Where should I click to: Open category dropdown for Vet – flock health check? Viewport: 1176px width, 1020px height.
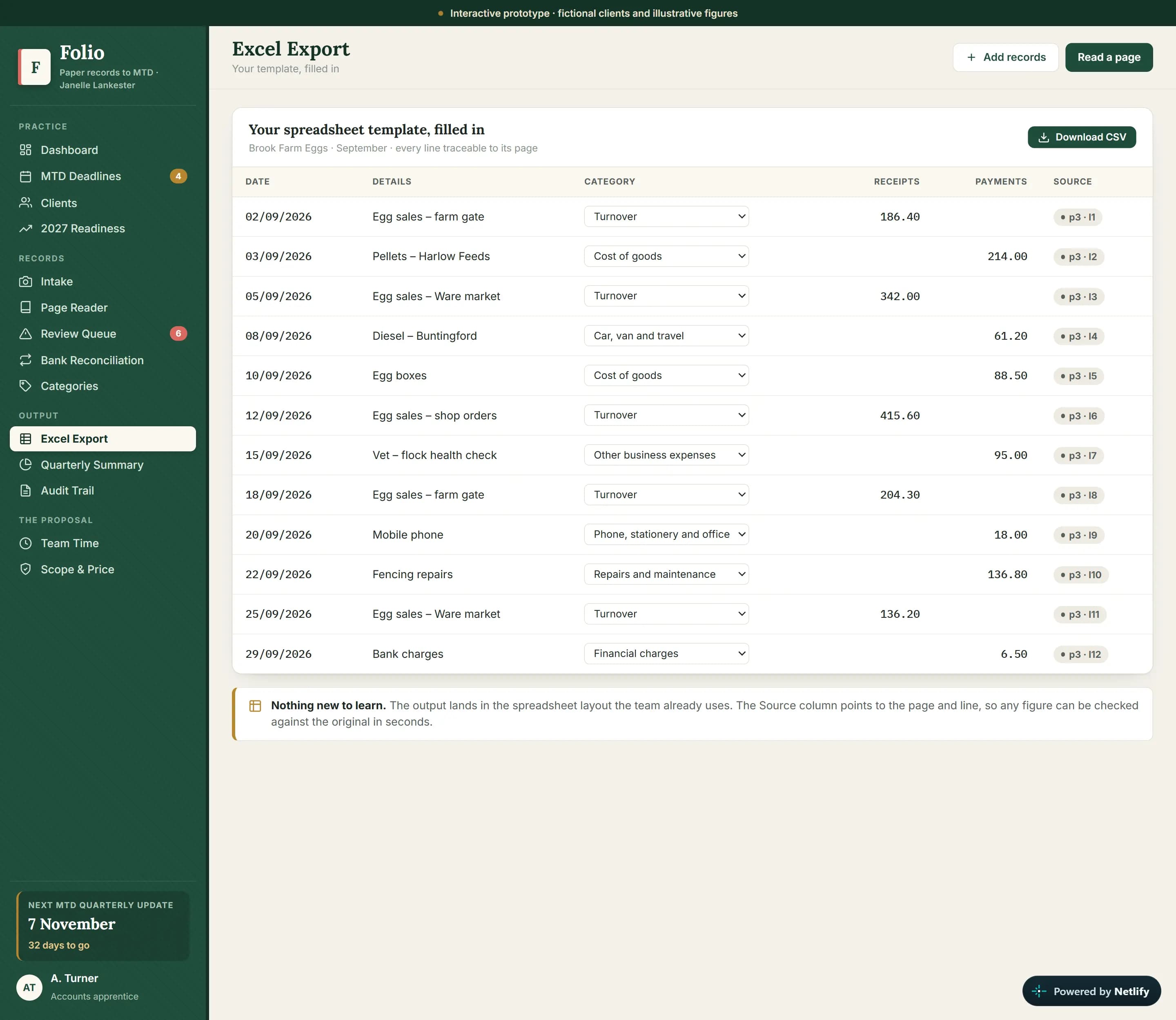pyautogui.click(x=666, y=455)
